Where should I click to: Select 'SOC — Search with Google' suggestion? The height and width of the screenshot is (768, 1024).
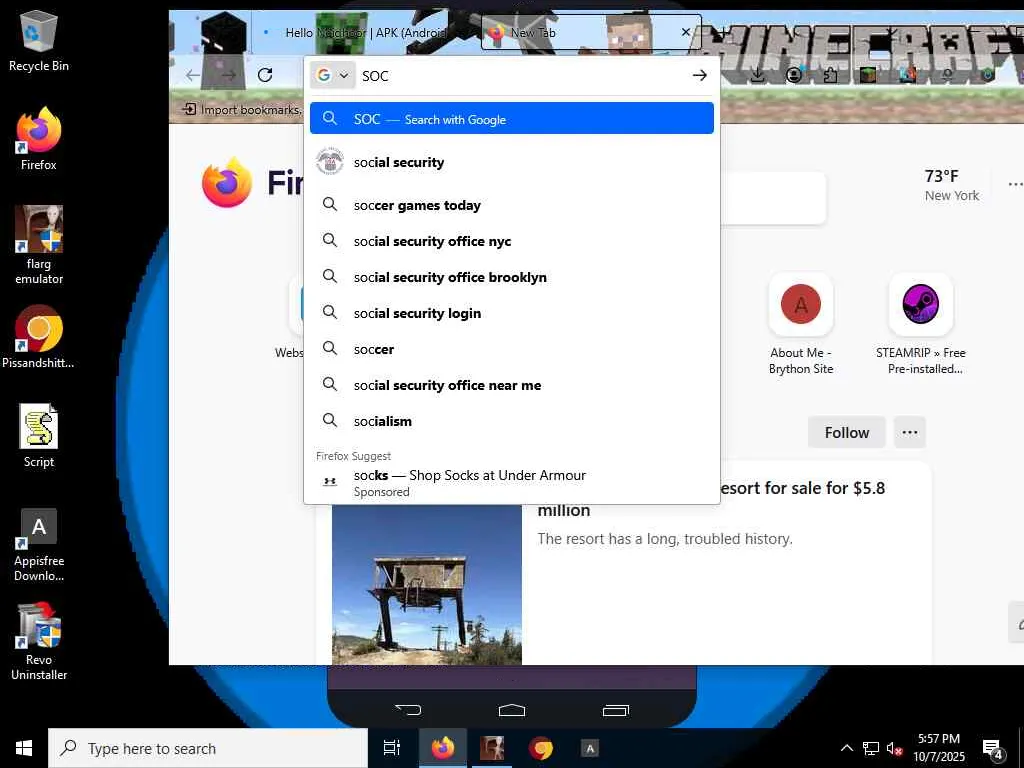click(x=511, y=118)
